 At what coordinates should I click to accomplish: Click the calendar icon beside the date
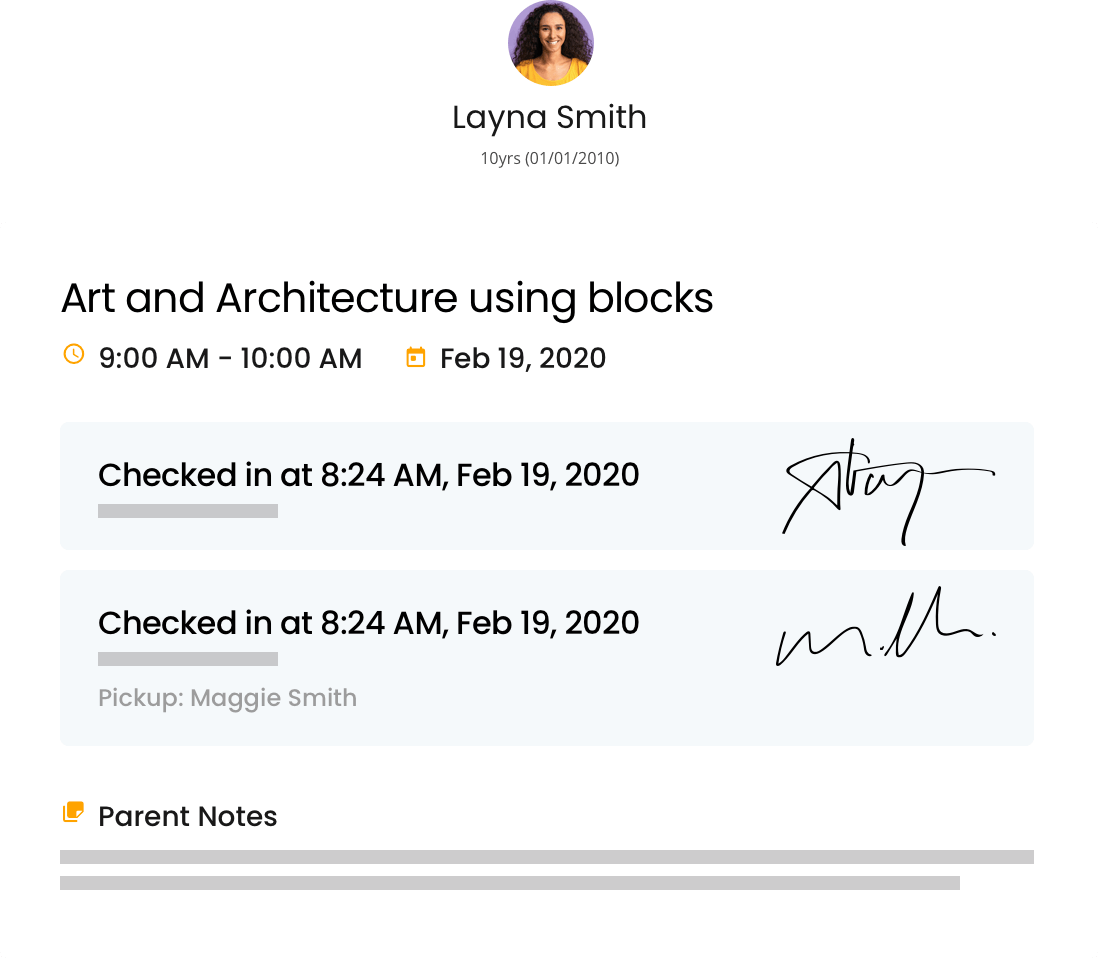(x=415, y=357)
